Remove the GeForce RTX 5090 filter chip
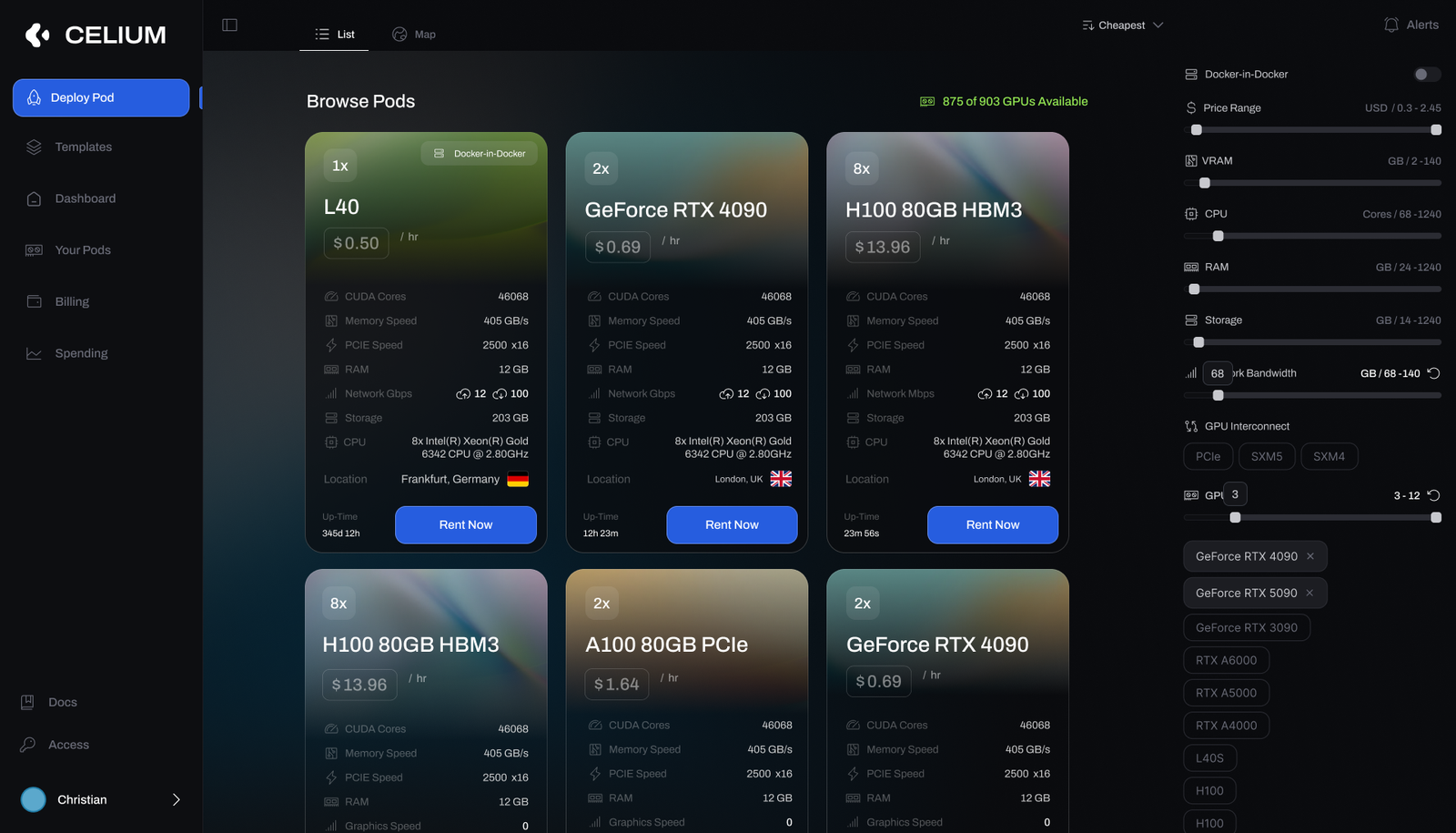This screenshot has width=1456, height=833. 1309,593
